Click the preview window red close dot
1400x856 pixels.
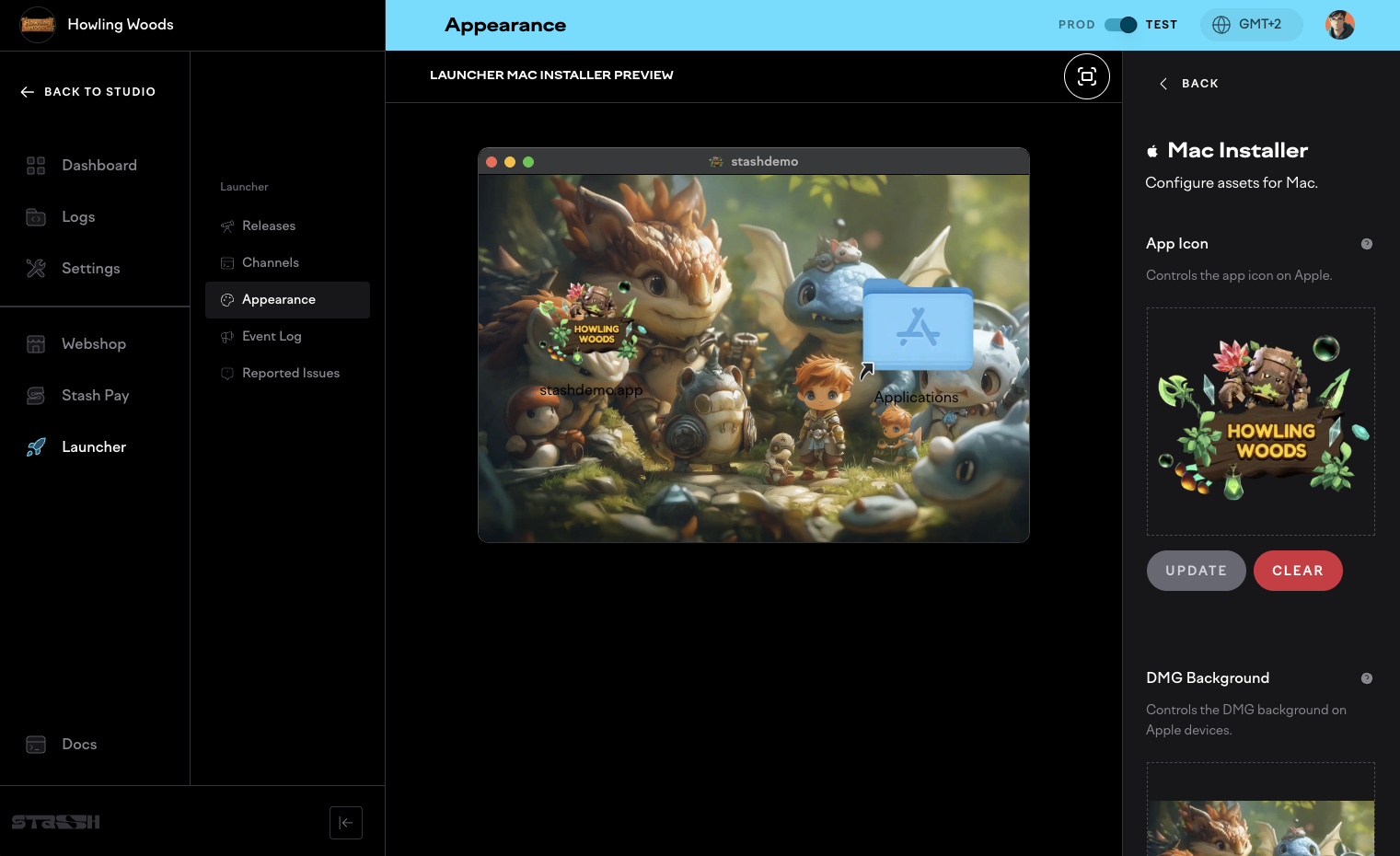click(x=492, y=162)
